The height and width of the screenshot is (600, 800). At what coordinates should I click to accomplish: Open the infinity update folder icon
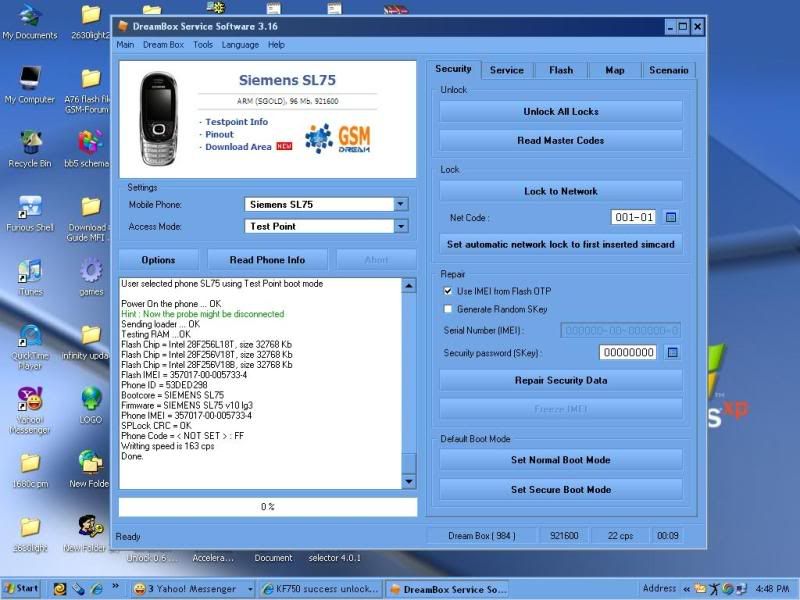tap(87, 342)
